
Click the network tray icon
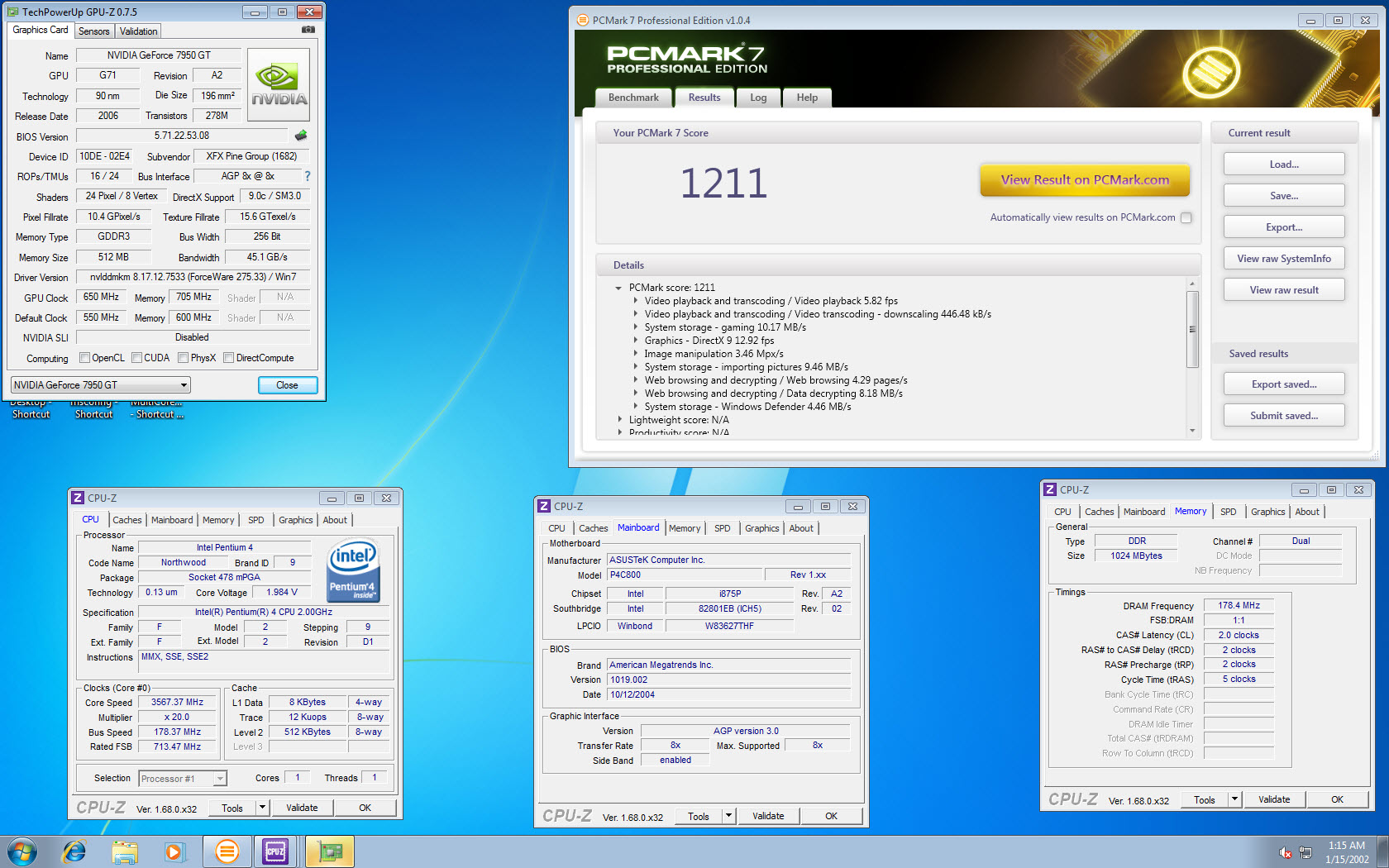click(1305, 852)
